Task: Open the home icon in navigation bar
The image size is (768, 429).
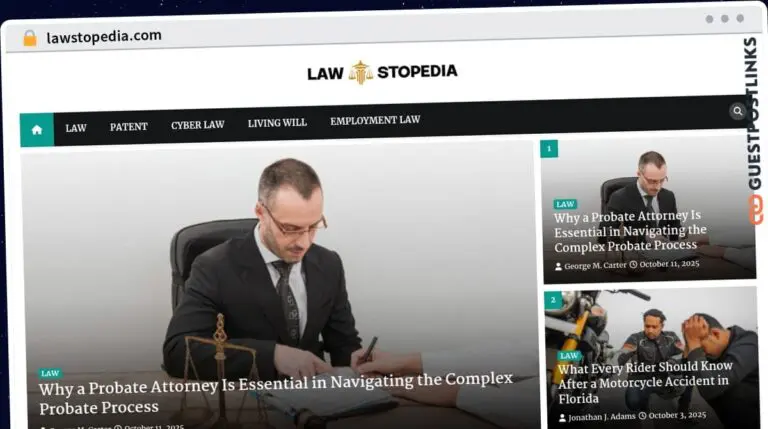Action: click(x=37, y=130)
